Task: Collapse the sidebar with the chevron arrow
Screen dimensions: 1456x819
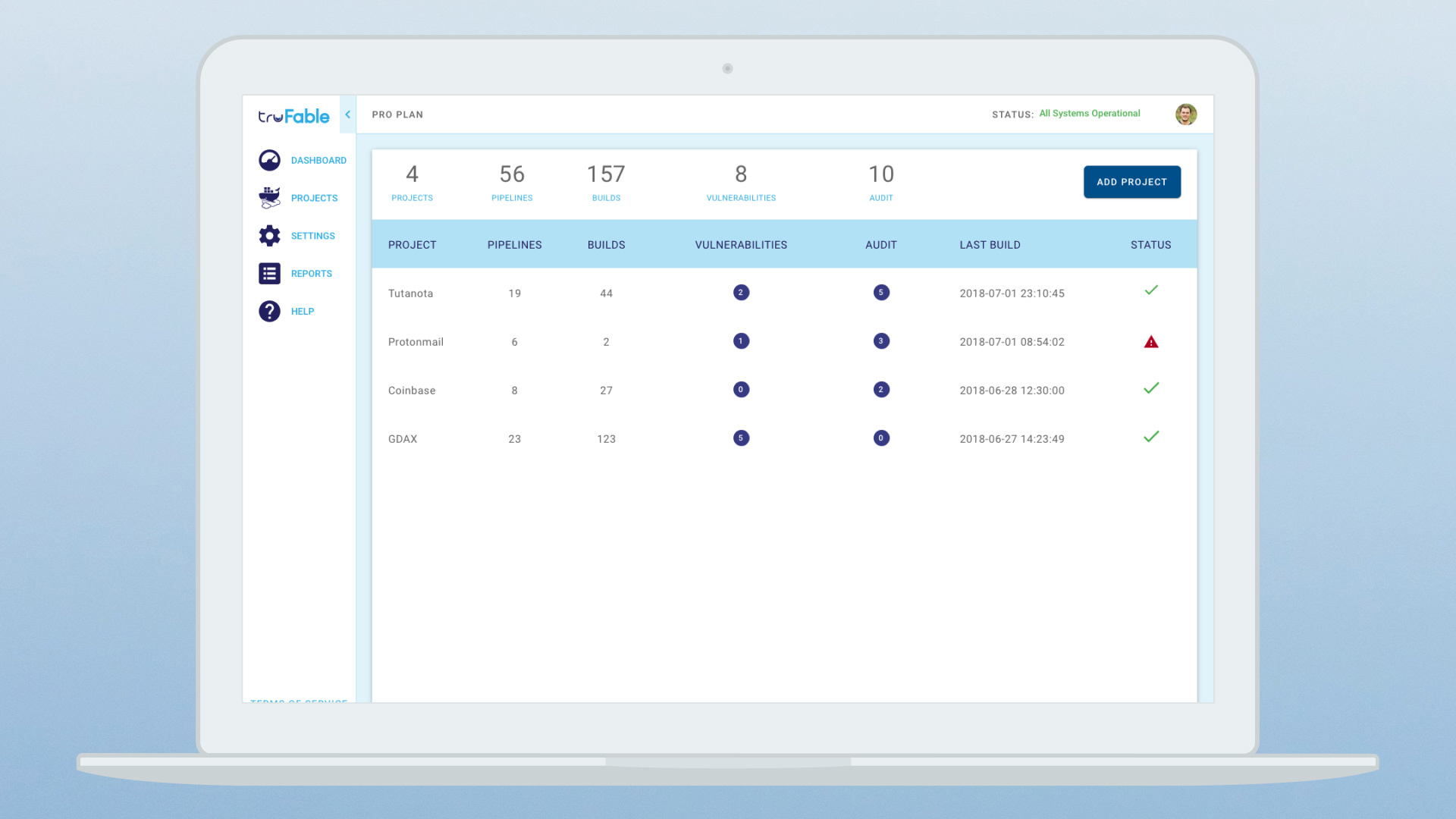Action: point(347,115)
